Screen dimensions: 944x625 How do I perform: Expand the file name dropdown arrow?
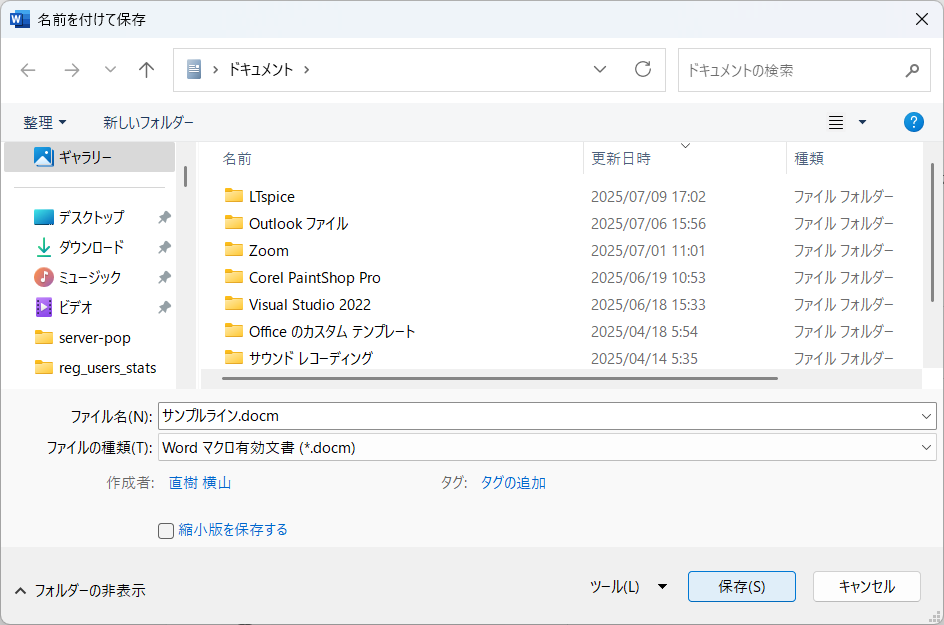(926, 416)
